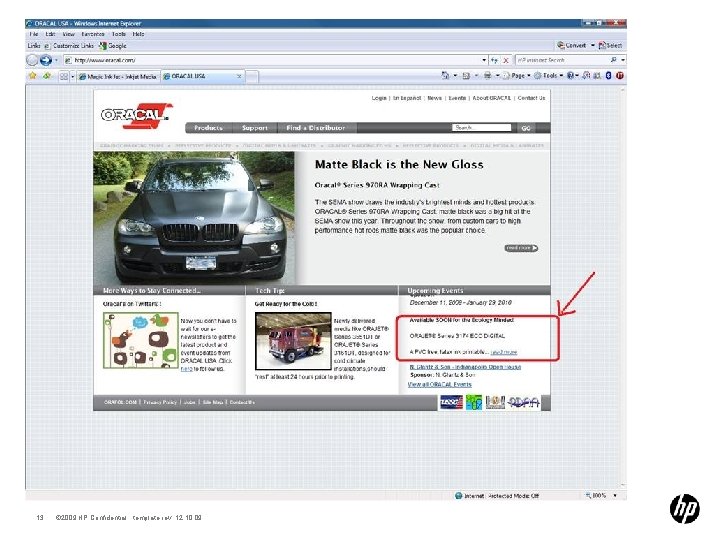The width and height of the screenshot is (720, 540).
Task: Open recent pages dropdown by Forward button
Action: [56, 60]
